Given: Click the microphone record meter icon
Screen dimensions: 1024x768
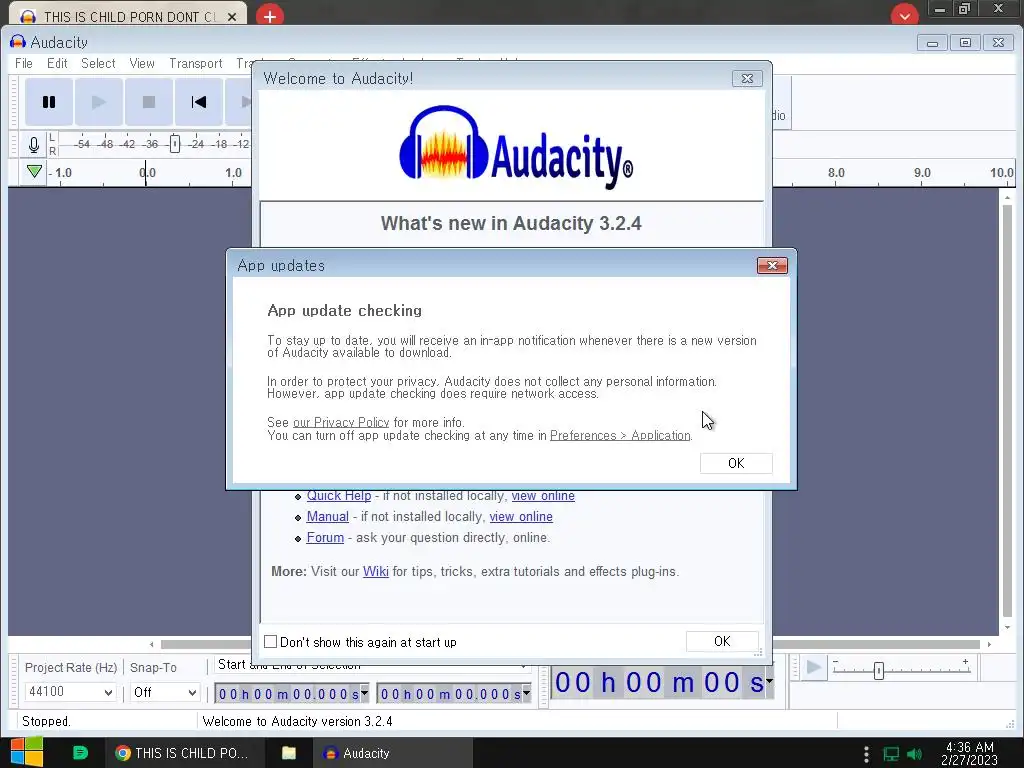Looking at the screenshot, I should tap(34, 144).
